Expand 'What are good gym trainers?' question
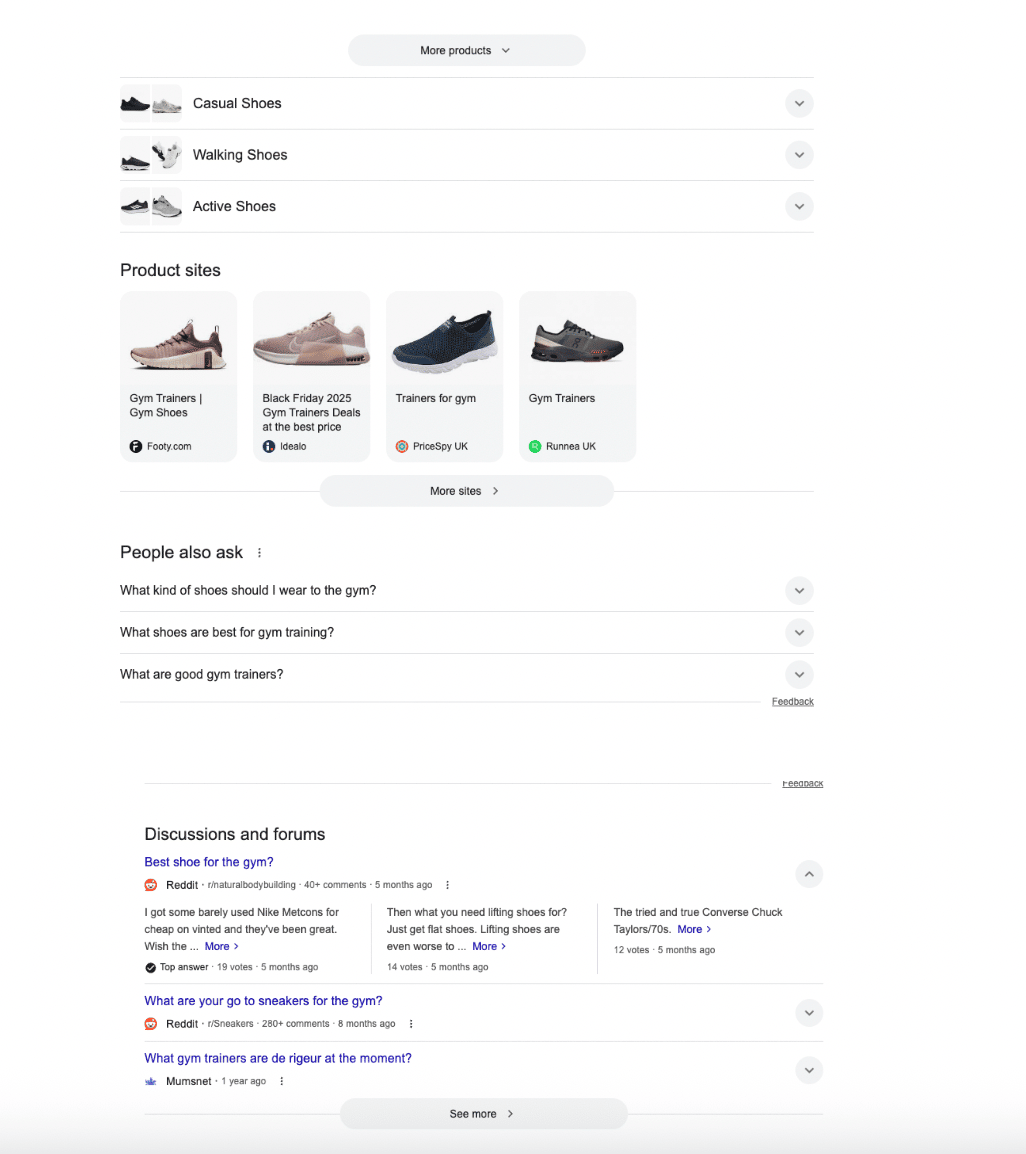 click(x=798, y=674)
